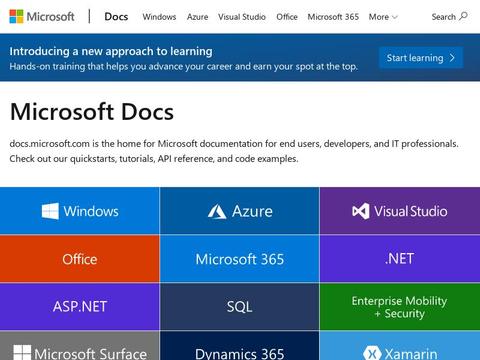The image size is (480, 360).
Task: Expand the More dropdown in header
Action: [x=383, y=17]
